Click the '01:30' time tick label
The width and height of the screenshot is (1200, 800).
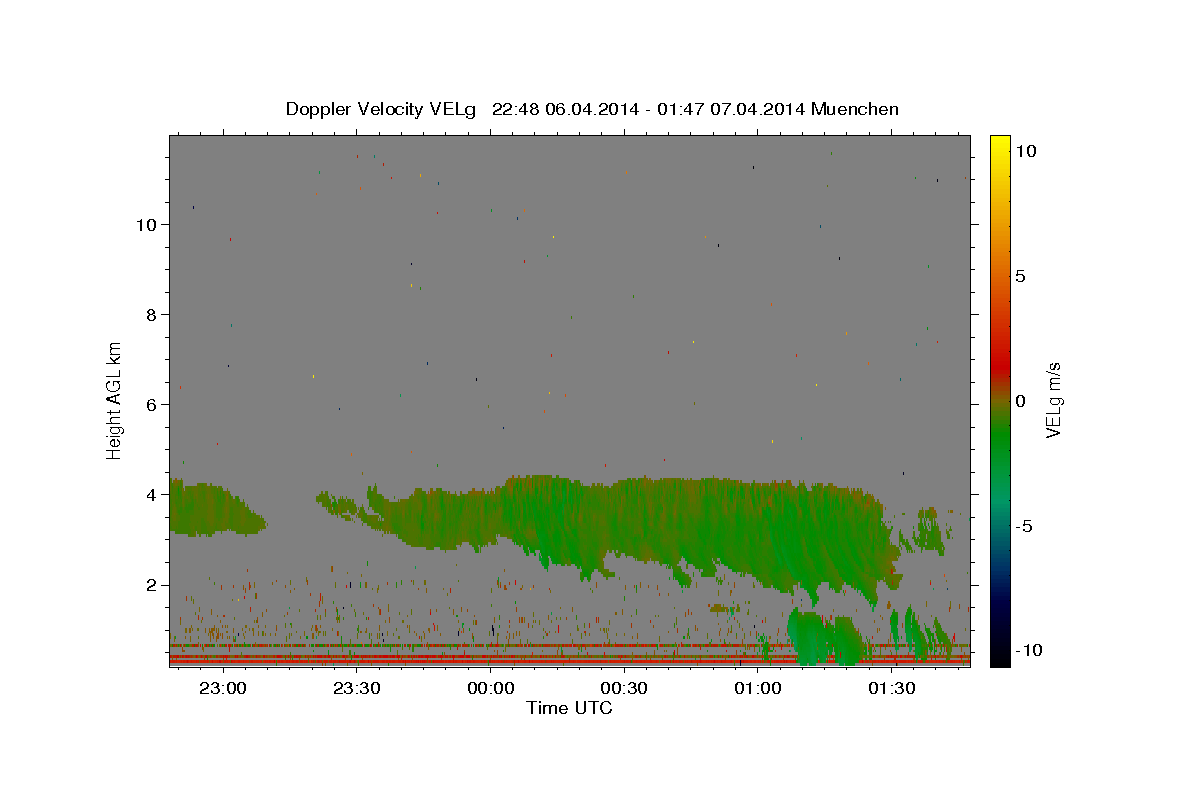pos(892,688)
